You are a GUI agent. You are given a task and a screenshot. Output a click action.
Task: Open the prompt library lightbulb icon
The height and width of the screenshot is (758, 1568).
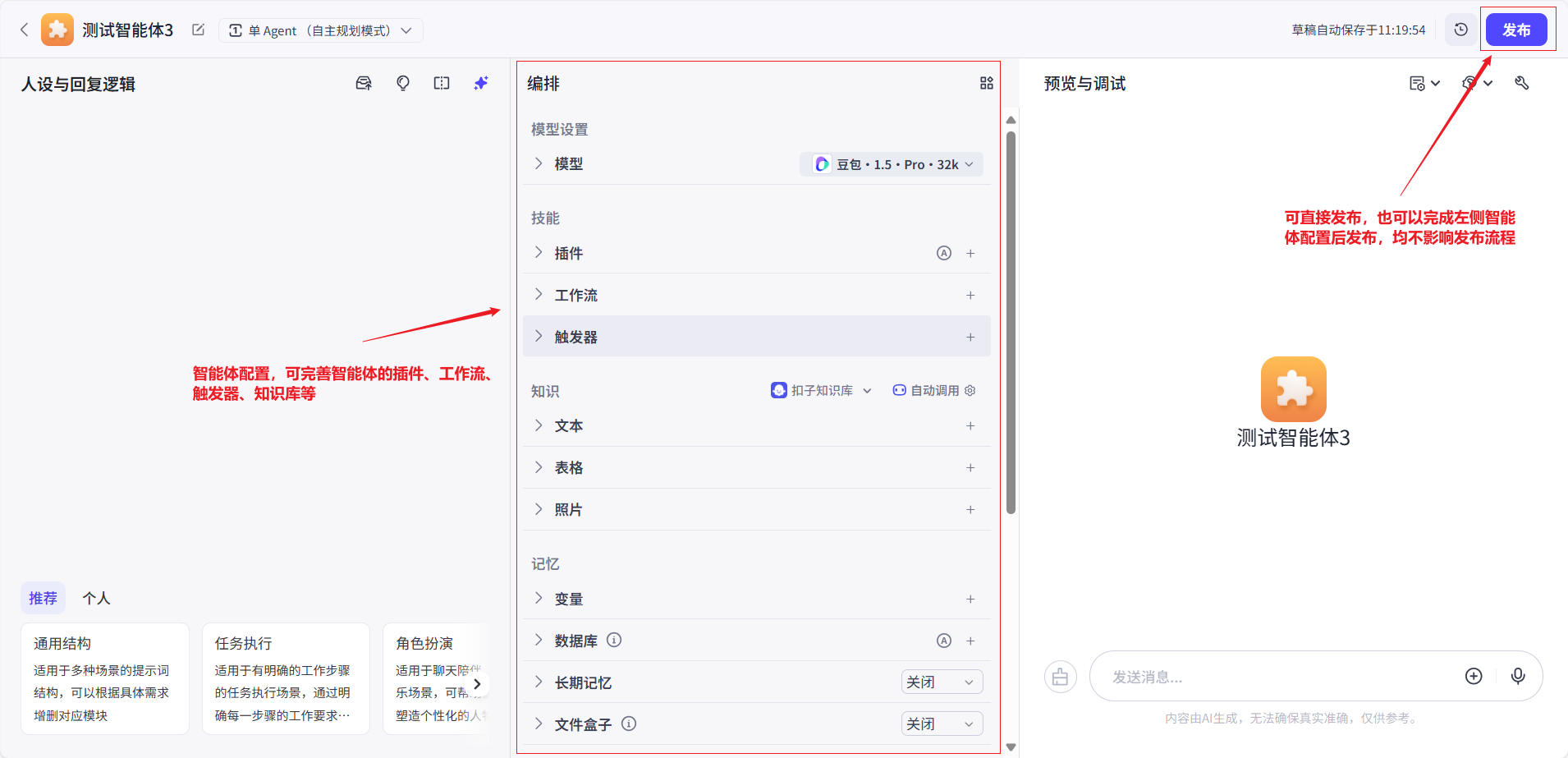(403, 83)
